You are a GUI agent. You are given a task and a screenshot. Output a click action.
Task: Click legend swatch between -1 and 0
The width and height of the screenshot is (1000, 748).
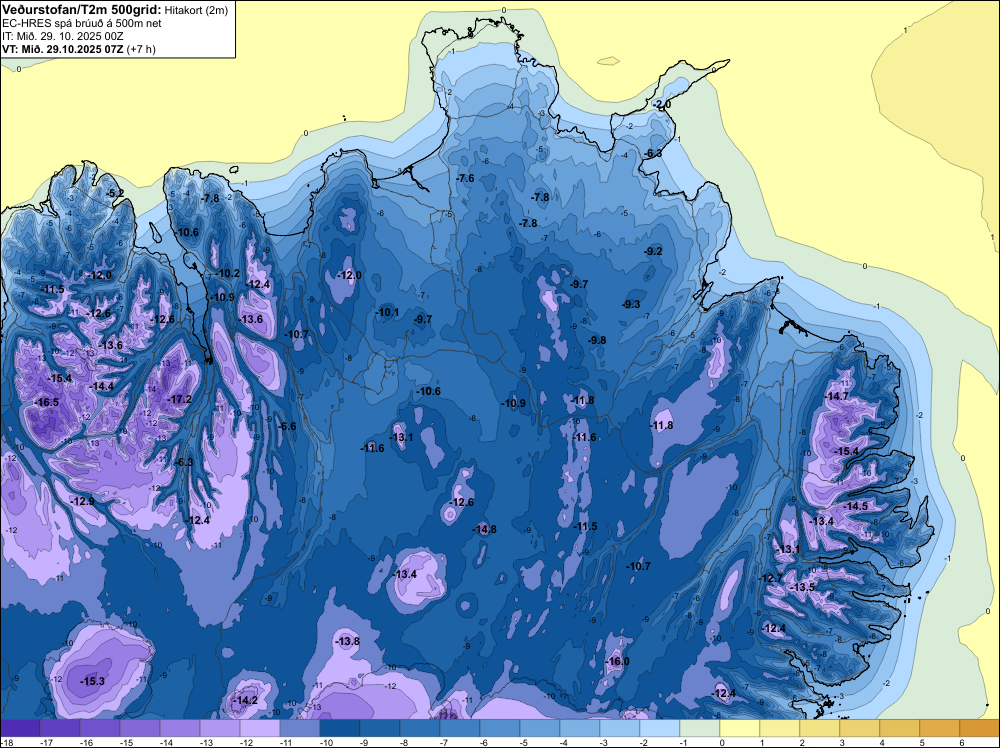tap(700, 728)
